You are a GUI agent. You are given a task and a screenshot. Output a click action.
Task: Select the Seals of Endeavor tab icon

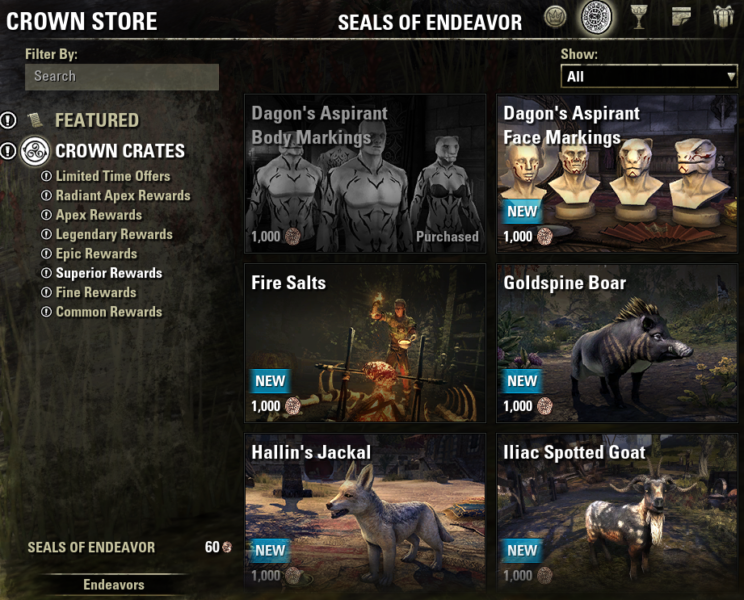coord(596,18)
